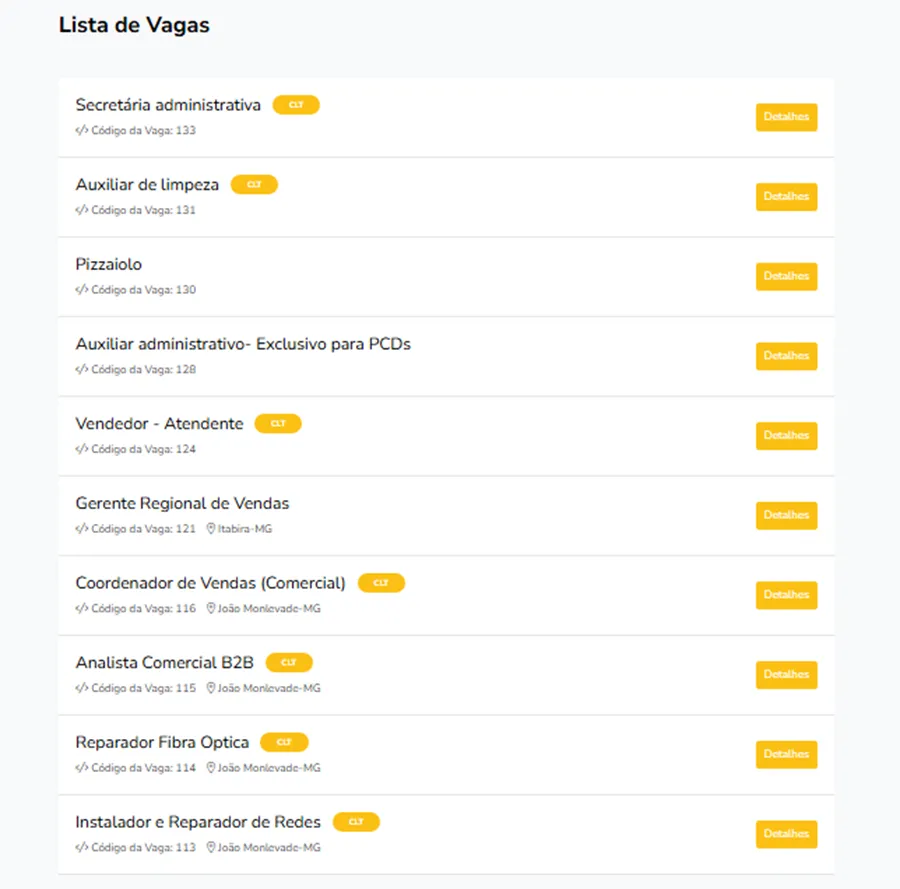The width and height of the screenshot is (900, 889).
Task: Click the CLT badge next to Auxiliar de limpeza
Action: point(254,185)
